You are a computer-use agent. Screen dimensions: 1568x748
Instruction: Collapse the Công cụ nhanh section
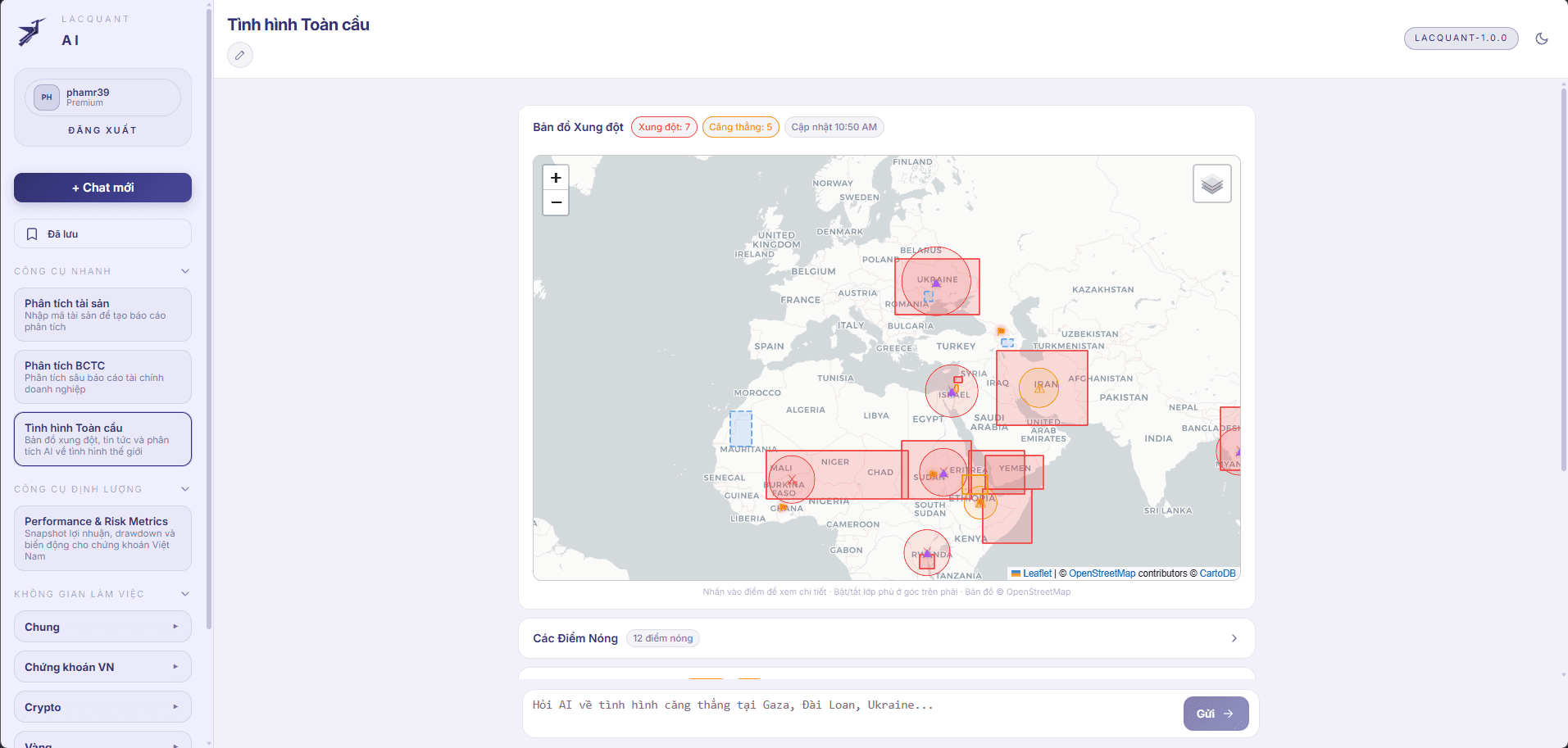pos(185,271)
